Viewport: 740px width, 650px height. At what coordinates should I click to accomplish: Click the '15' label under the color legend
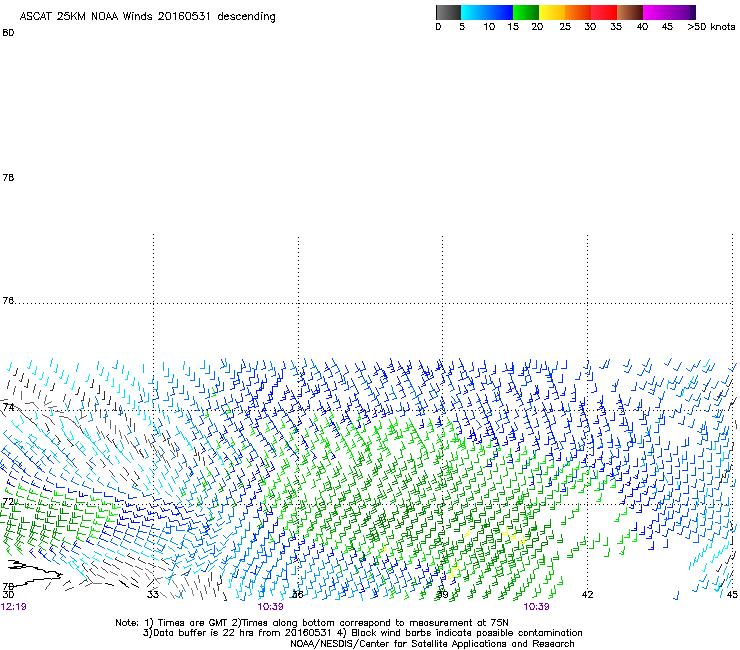(513, 27)
